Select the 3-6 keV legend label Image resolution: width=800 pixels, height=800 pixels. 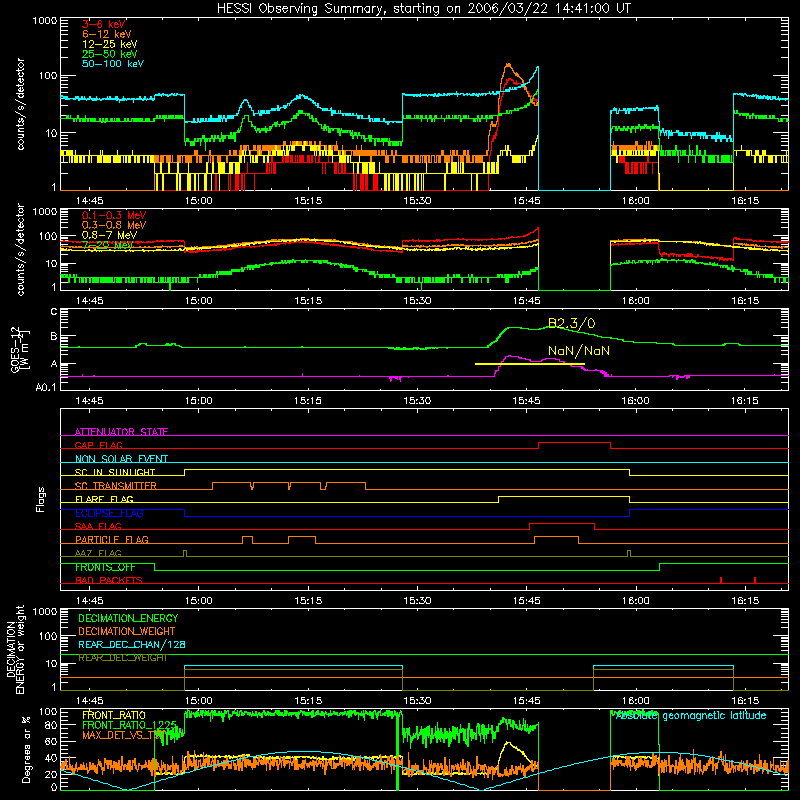tap(104, 24)
